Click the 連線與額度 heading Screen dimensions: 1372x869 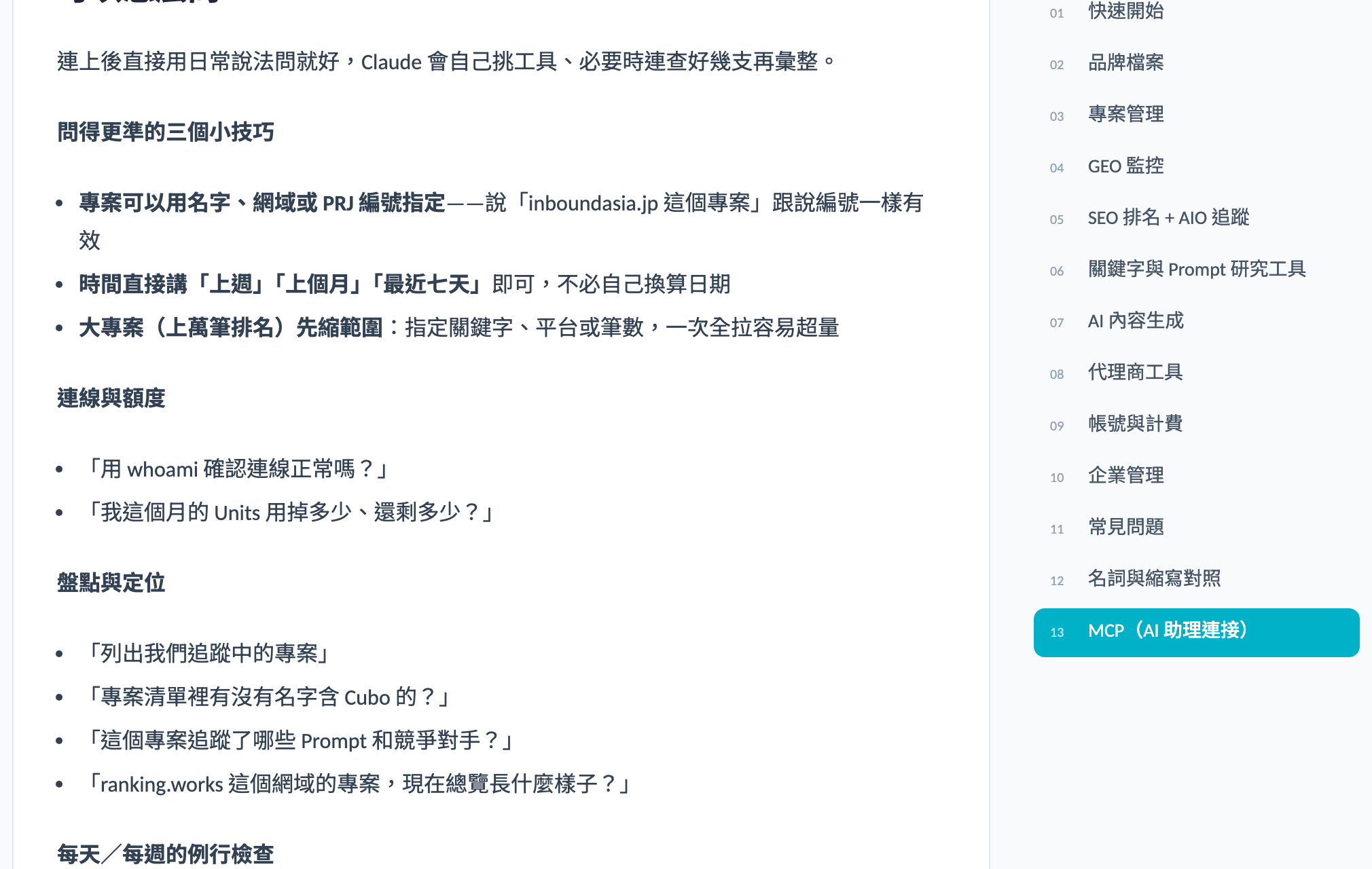point(111,399)
